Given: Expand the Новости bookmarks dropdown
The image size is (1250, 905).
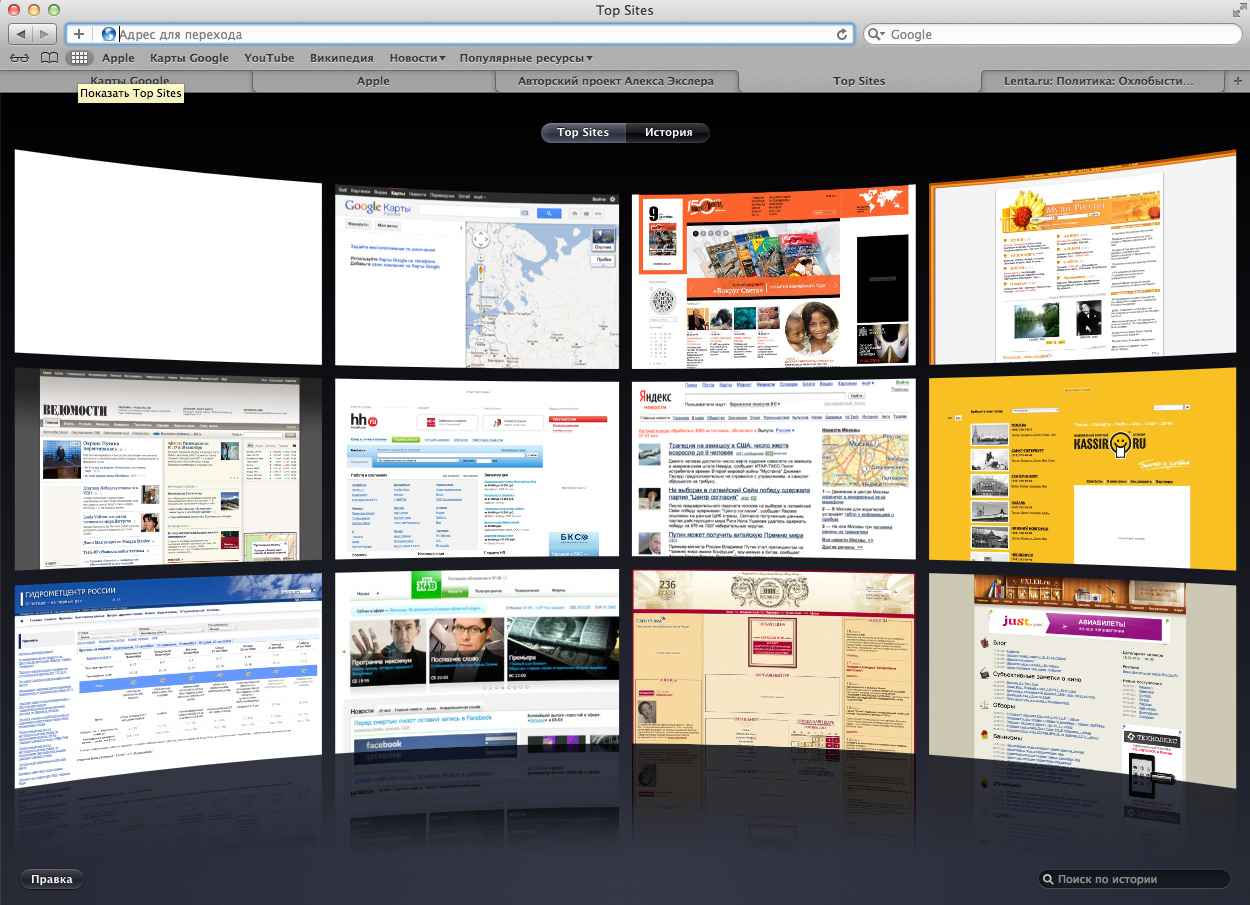Looking at the screenshot, I should click(x=417, y=58).
